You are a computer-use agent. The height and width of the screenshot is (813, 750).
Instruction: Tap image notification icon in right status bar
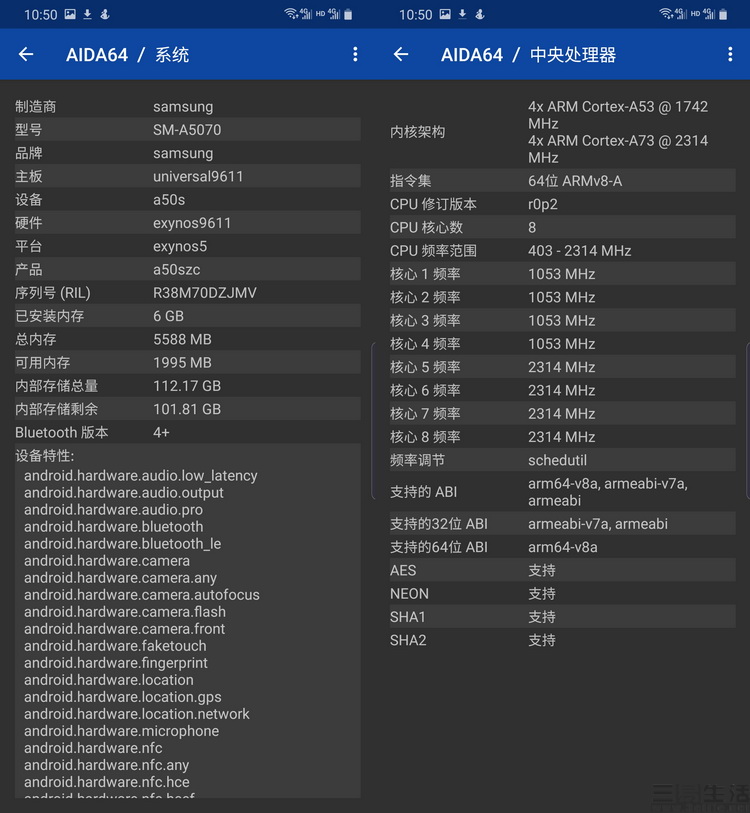tap(445, 14)
